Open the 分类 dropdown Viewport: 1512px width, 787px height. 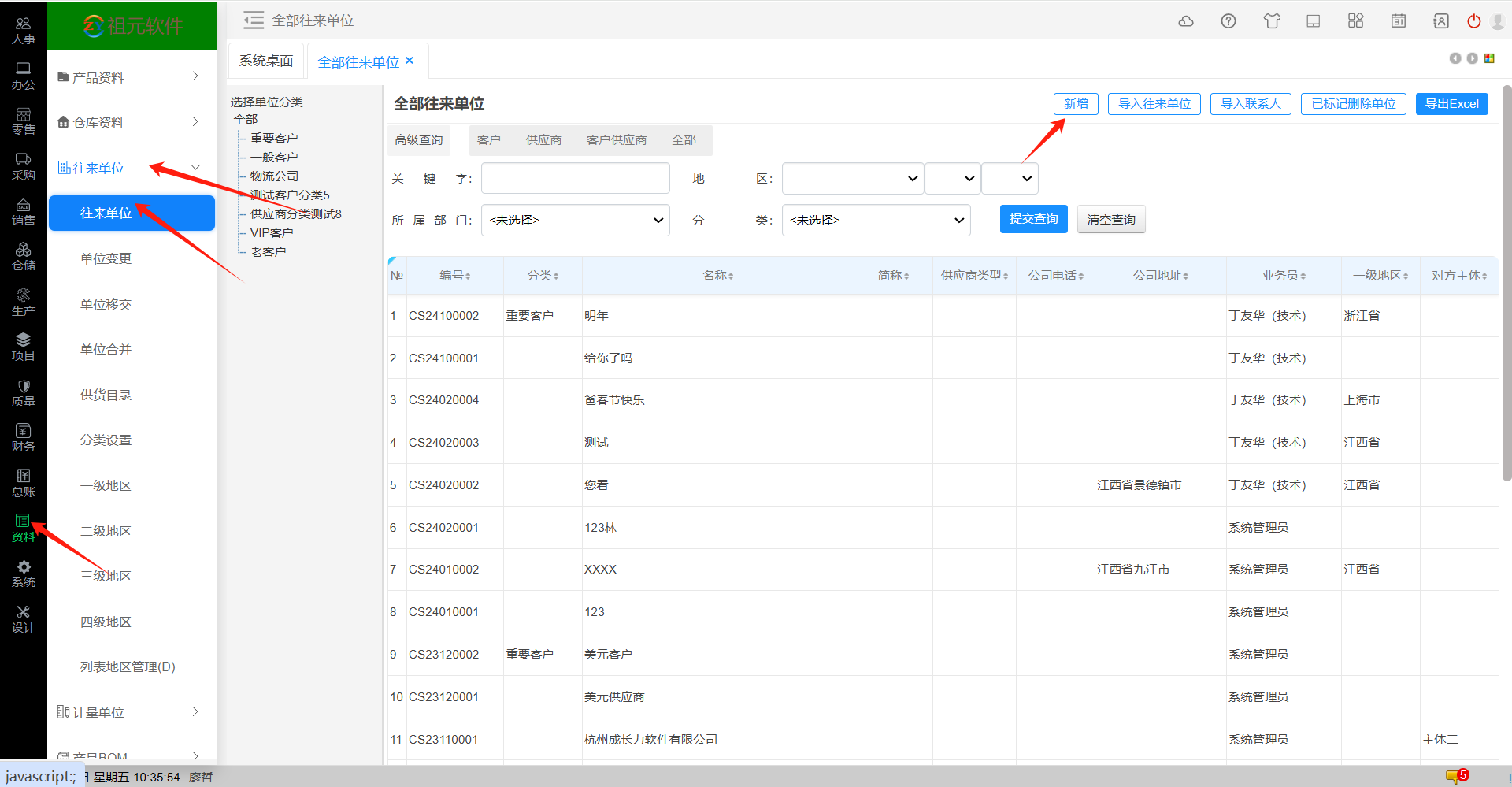(x=876, y=221)
